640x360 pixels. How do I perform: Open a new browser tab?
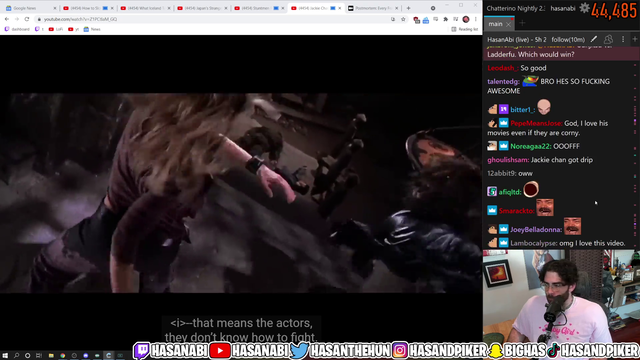(x=408, y=8)
